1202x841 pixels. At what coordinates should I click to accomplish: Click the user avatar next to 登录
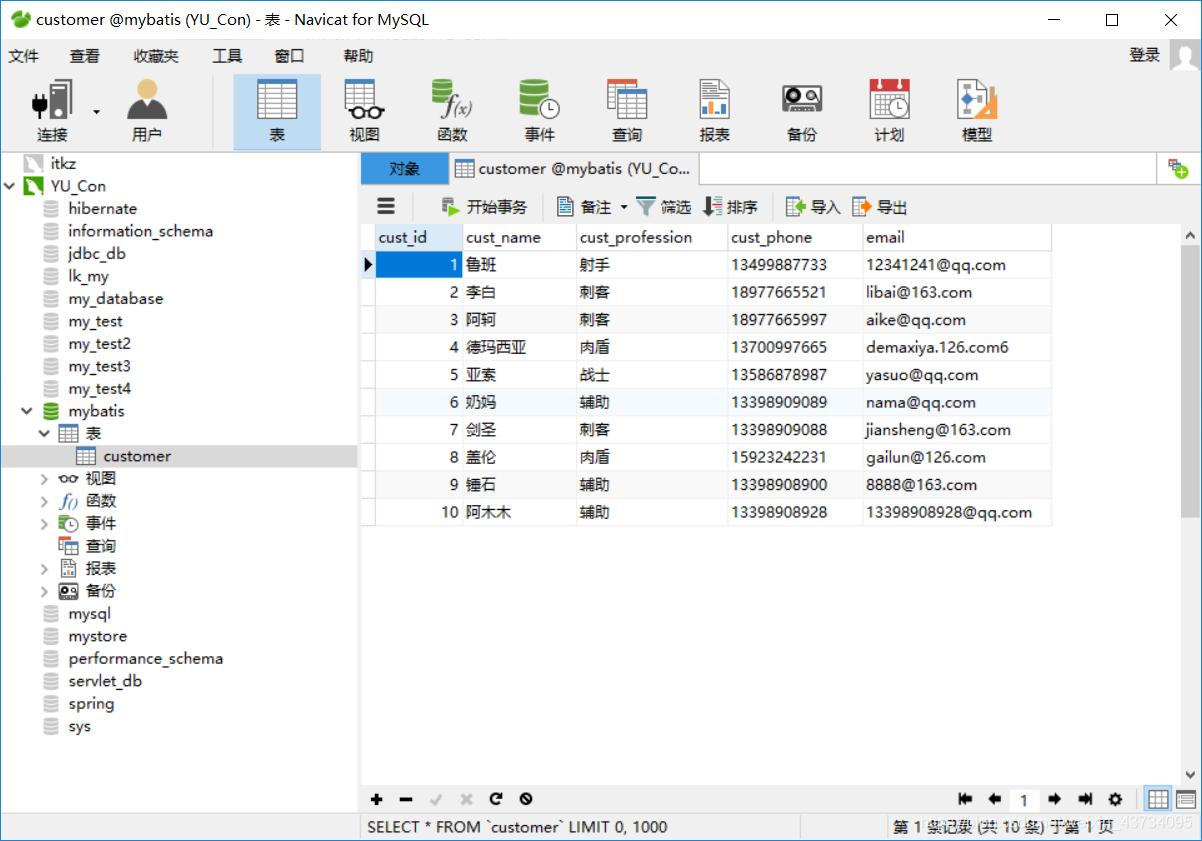pos(1185,56)
